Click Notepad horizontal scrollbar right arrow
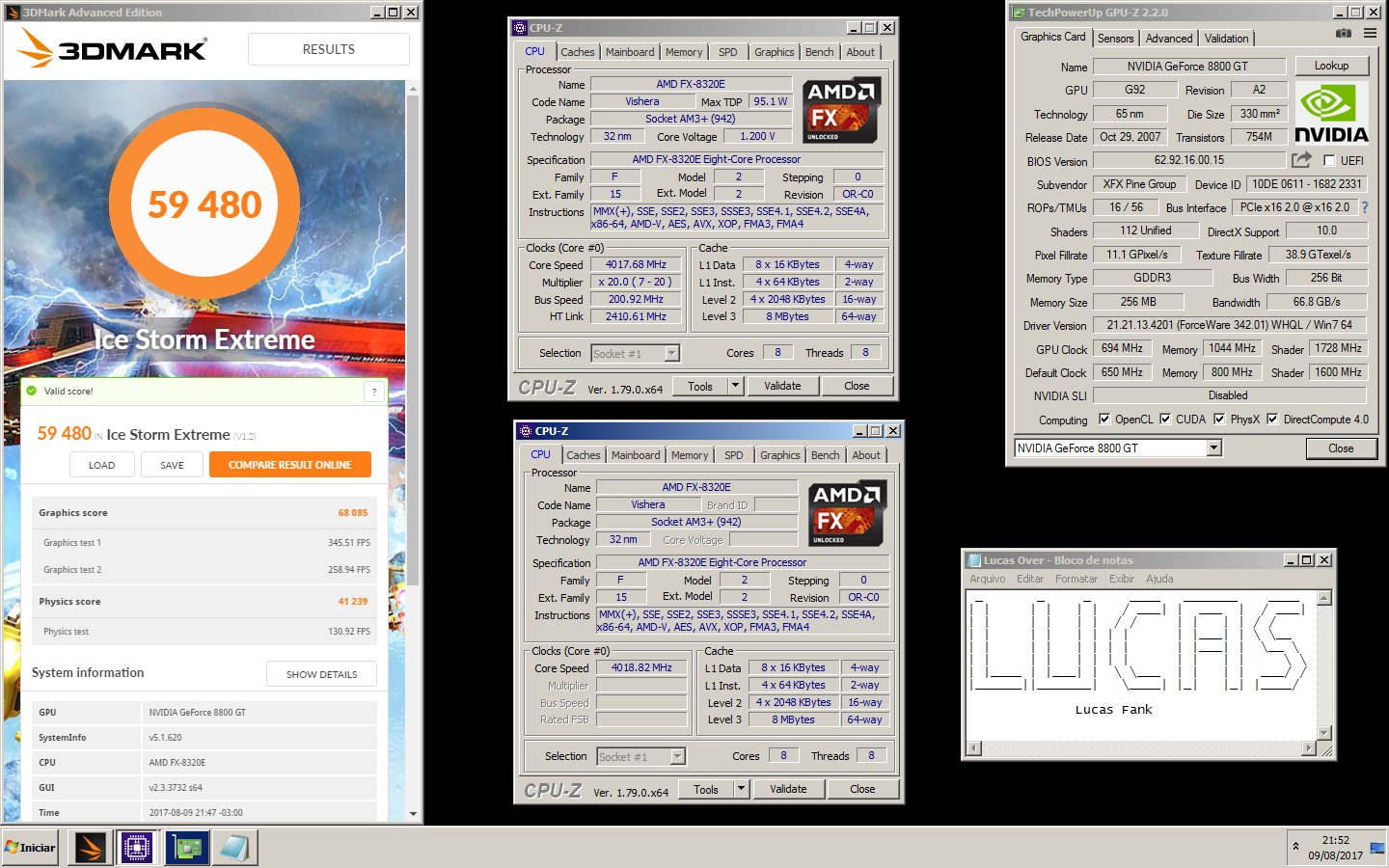 tap(1308, 748)
